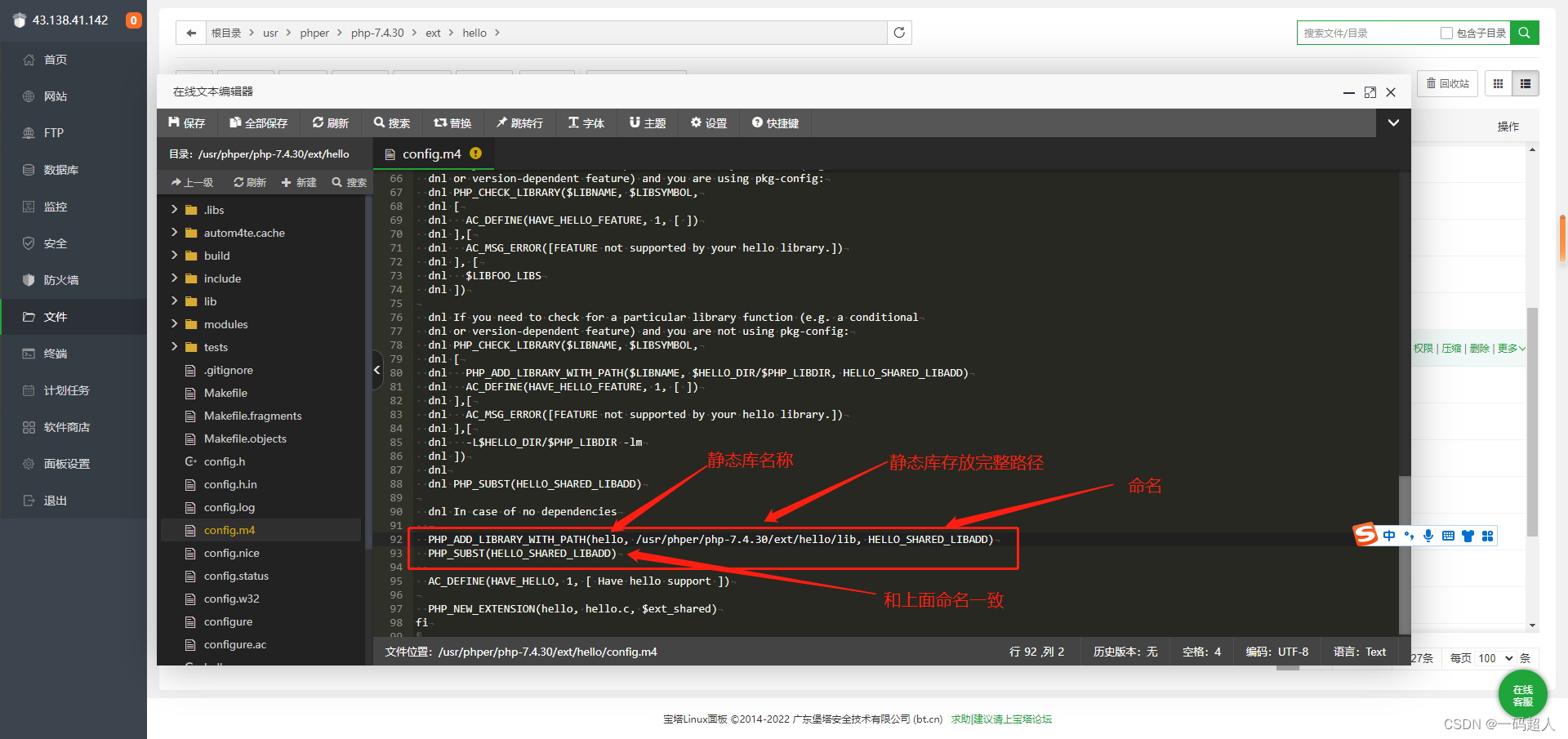This screenshot has height=739, width=1568.
Task: Open the 字体 font settings
Action: (x=586, y=122)
